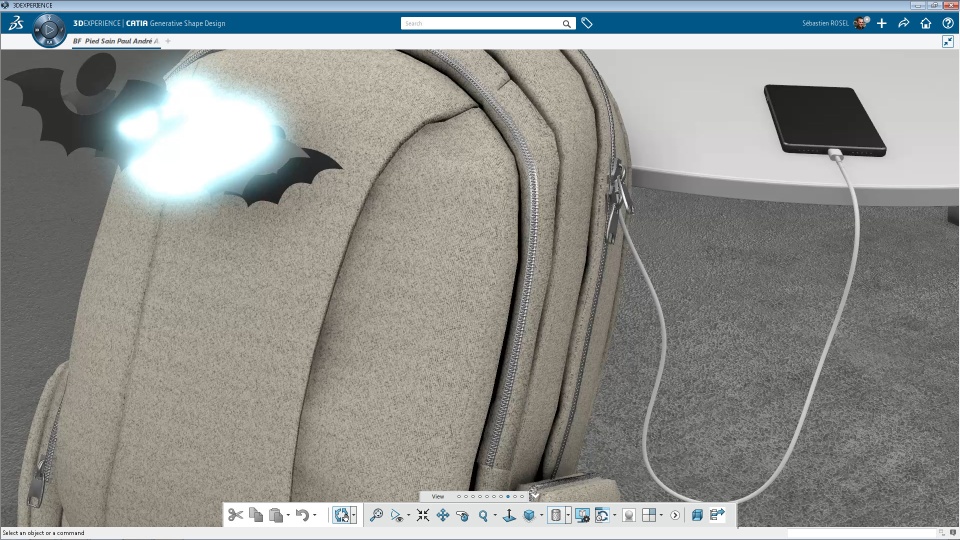Click the user name Sébastien ROSEL
The image size is (960, 540).
[x=825, y=23]
